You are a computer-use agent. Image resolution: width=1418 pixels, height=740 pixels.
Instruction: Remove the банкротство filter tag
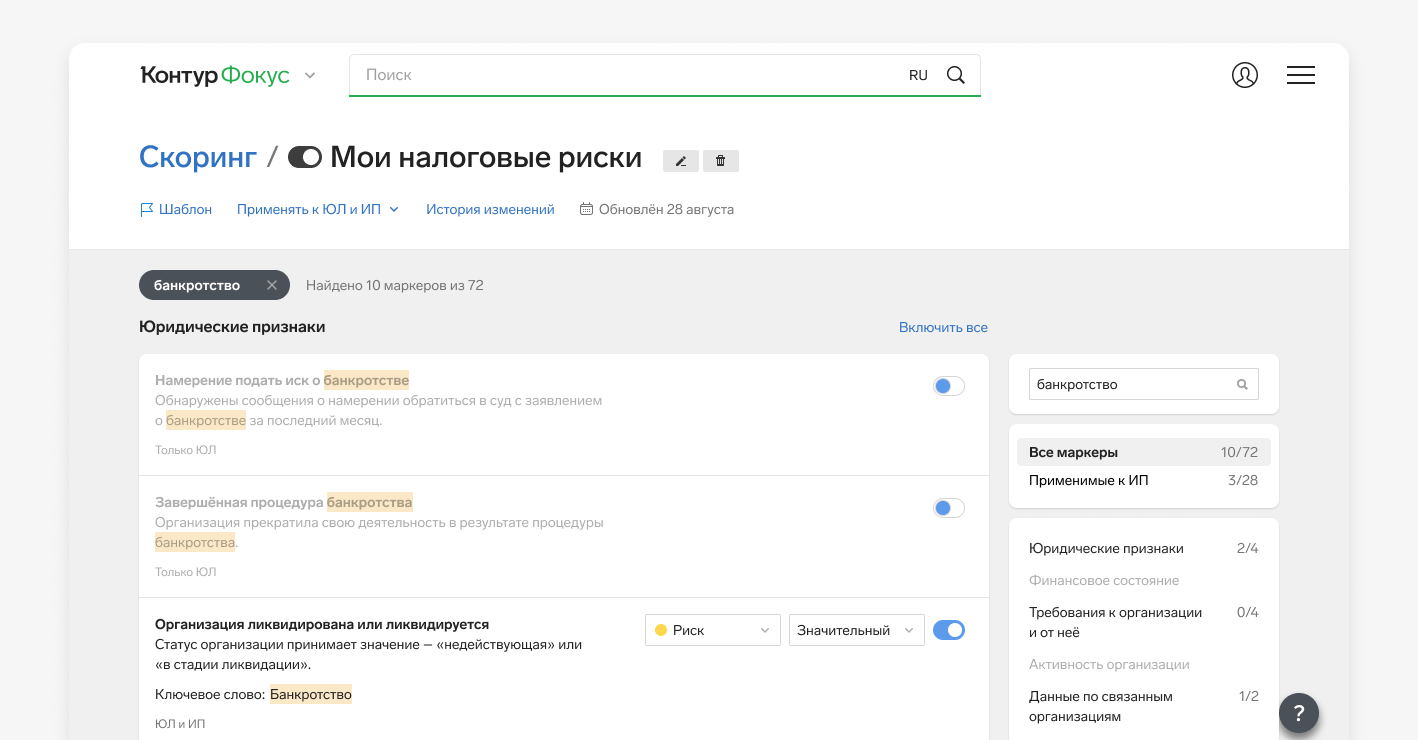tap(271, 285)
